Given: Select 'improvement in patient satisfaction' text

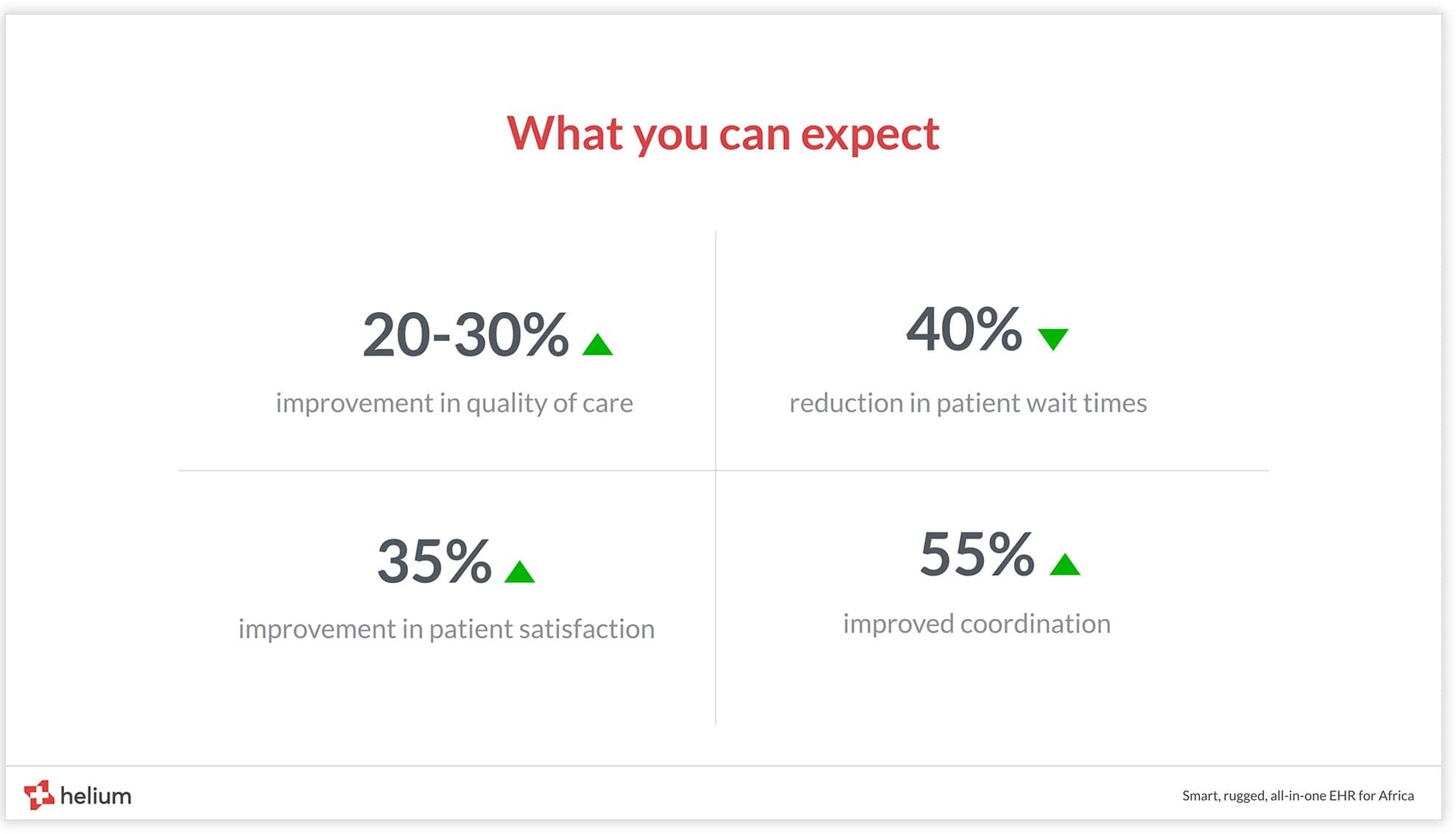Looking at the screenshot, I should [446, 629].
